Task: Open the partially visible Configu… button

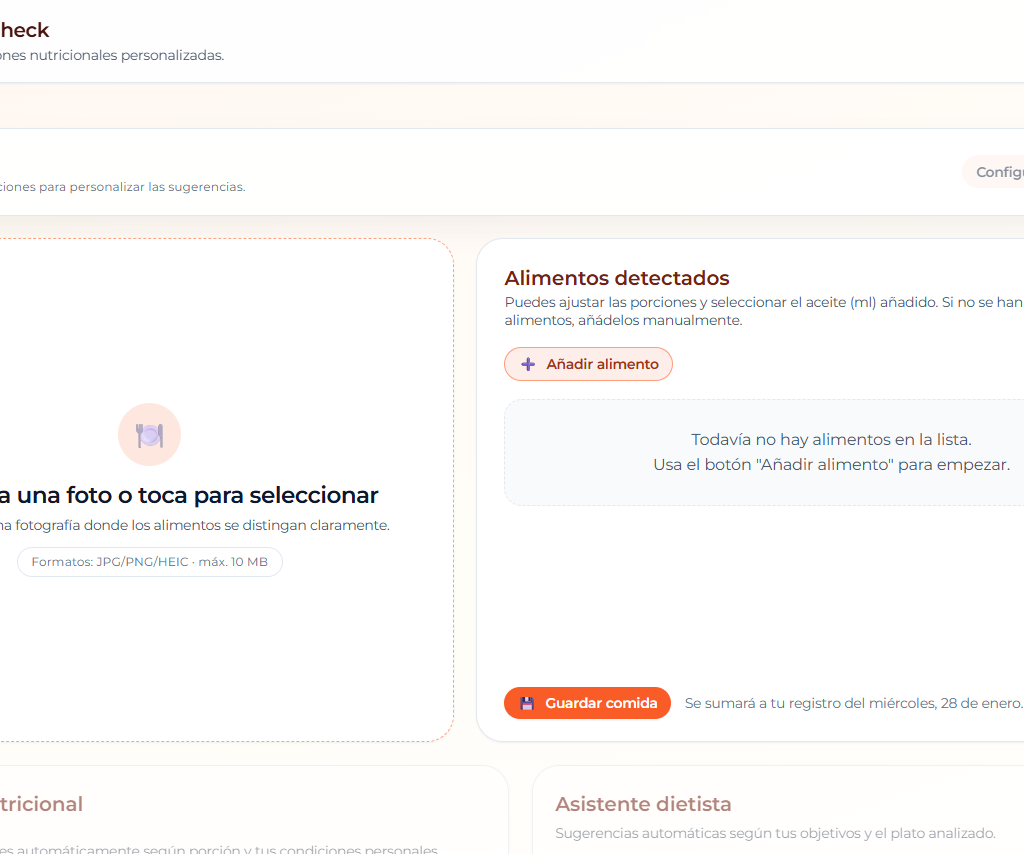Action: [995, 172]
